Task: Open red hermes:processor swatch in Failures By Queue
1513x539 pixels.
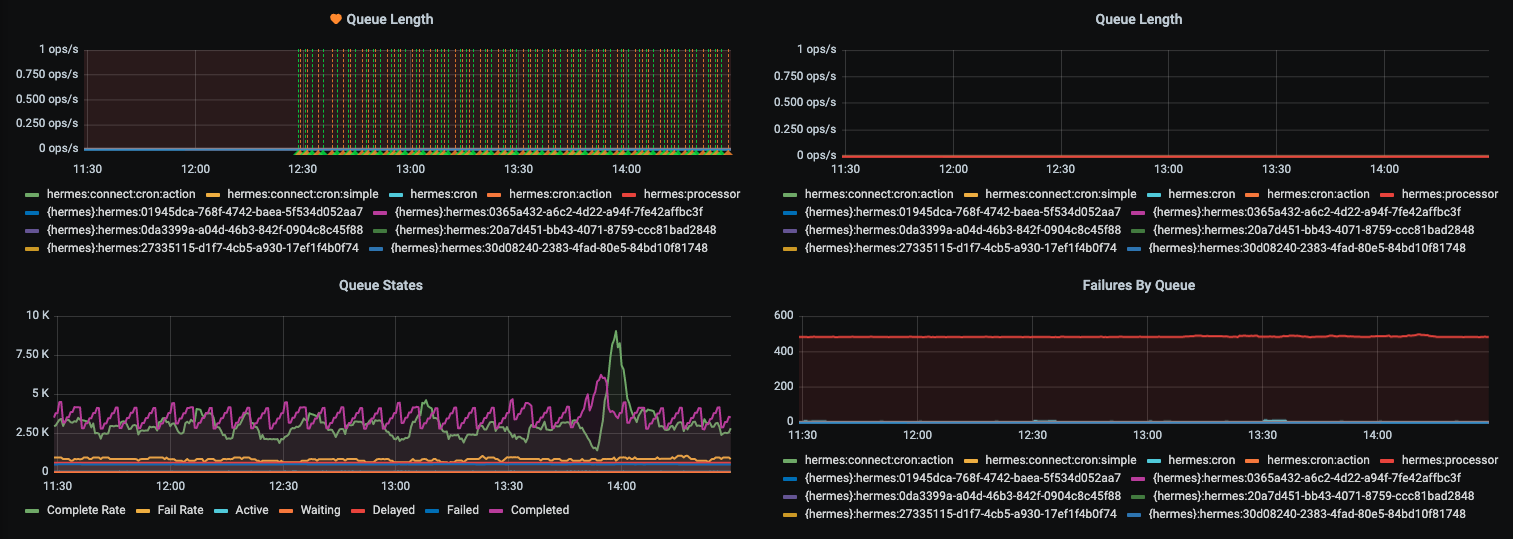Action: (1389, 461)
